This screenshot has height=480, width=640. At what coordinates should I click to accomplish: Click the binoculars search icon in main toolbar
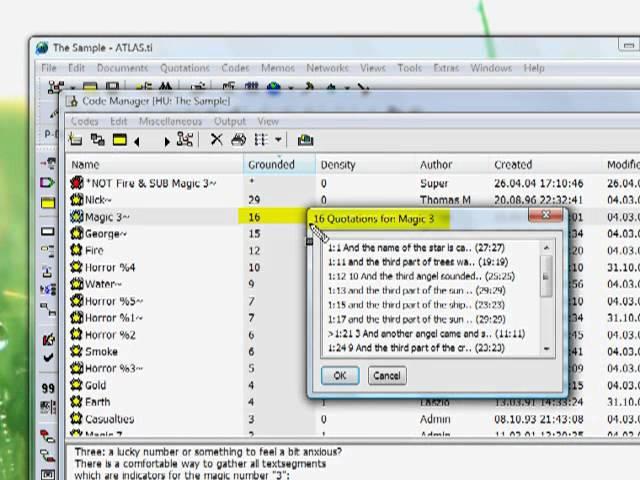165,86
